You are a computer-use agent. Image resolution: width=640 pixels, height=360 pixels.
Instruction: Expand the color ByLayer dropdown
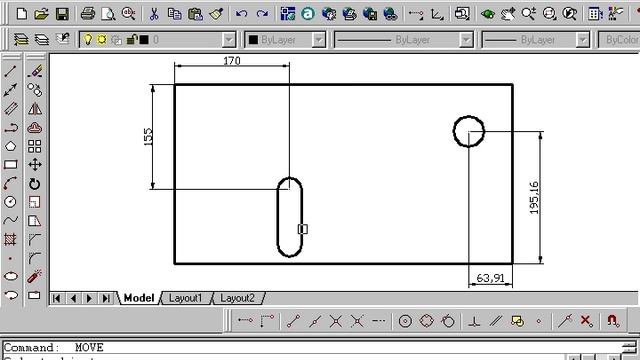coord(318,40)
